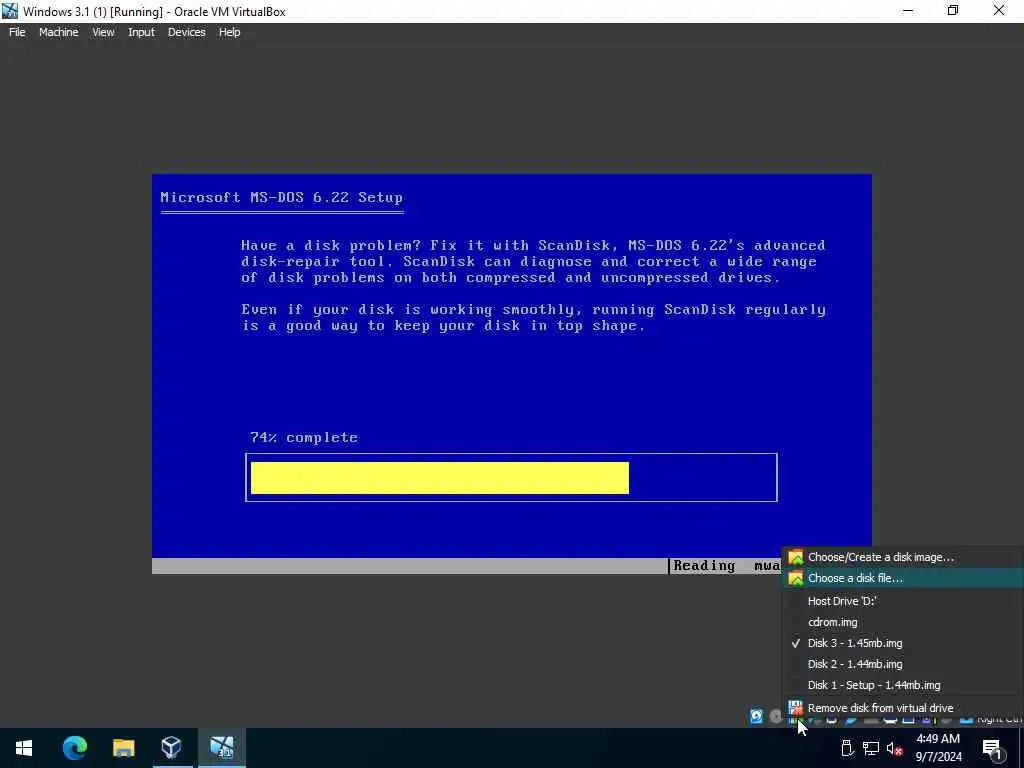Click the safely remove hardware tray icon
The width and height of the screenshot is (1024, 768).
click(x=847, y=748)
